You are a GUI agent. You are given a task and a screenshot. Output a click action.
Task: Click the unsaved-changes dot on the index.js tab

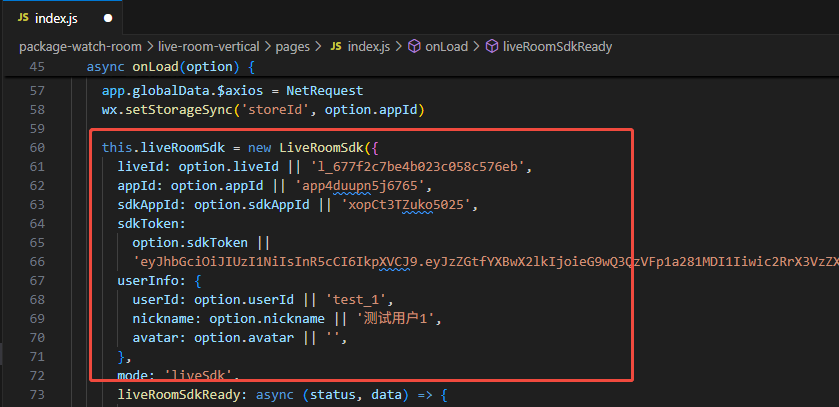click(108, 18)
